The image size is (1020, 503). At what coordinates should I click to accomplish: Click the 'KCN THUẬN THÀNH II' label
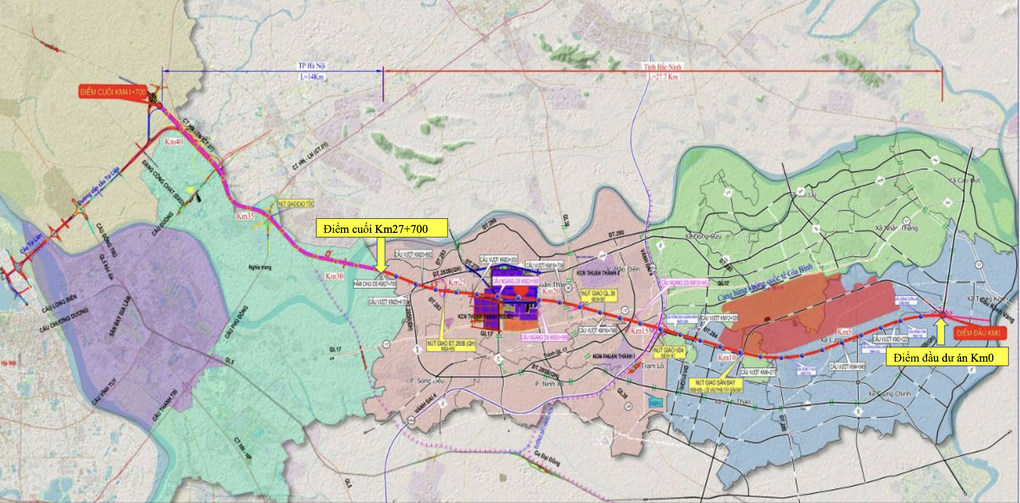tap(599, 274)
